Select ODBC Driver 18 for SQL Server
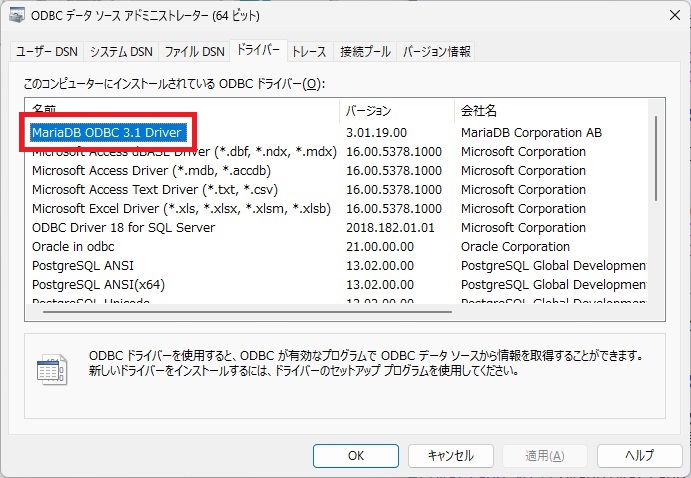Viewport: 691px width, 478px height. pos(123,227)
